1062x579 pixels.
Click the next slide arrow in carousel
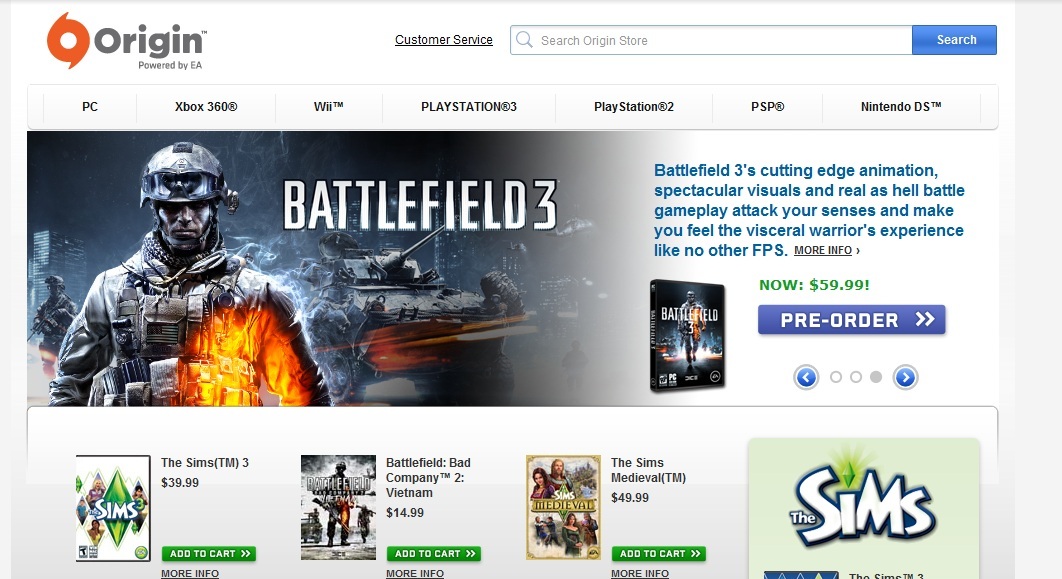pyautogui.click(x=905, y=377)
